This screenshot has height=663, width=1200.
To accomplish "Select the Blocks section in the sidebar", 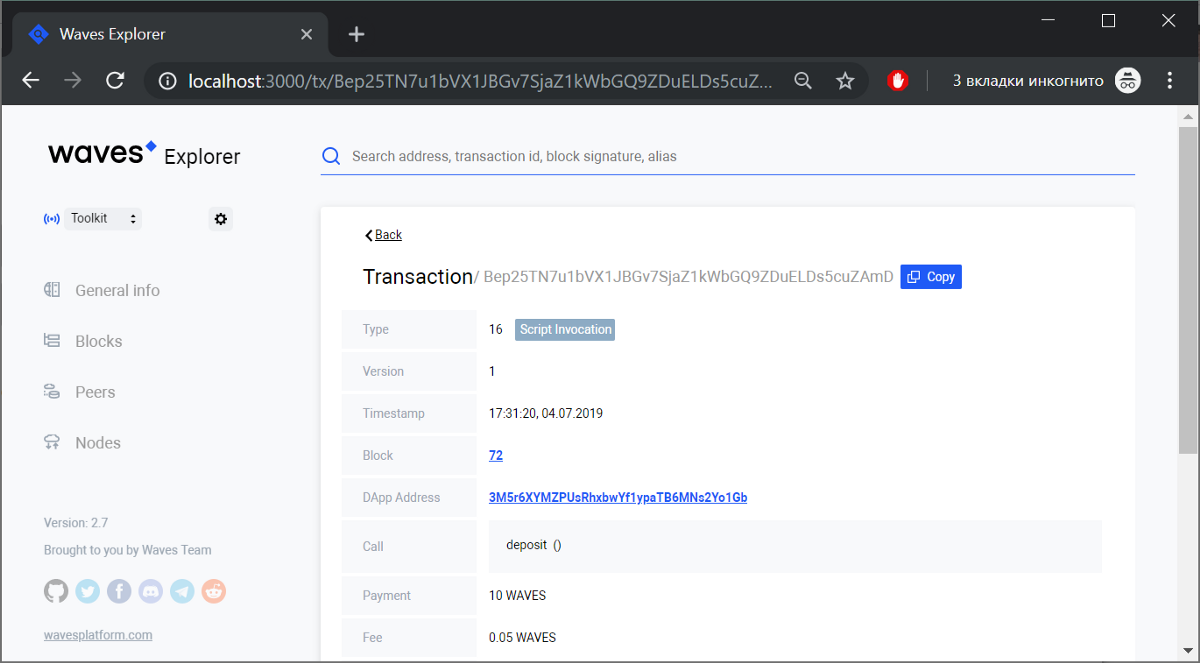I will click(100, 340).
